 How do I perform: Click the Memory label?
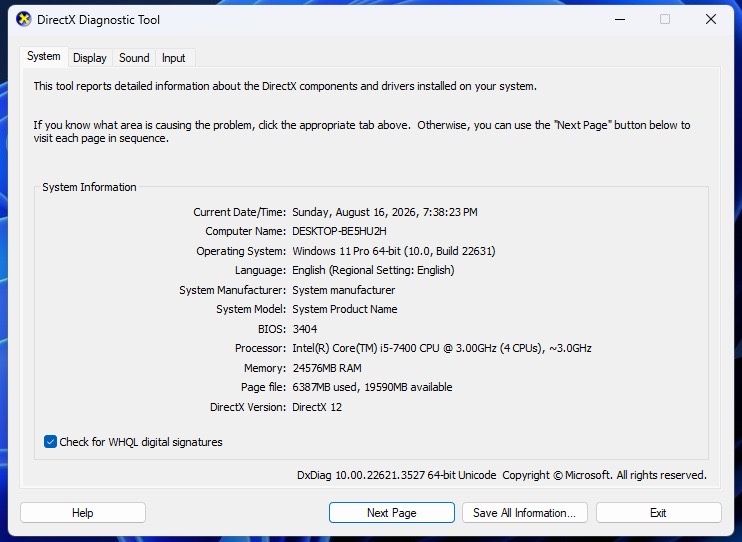click(x=265, y=368)
